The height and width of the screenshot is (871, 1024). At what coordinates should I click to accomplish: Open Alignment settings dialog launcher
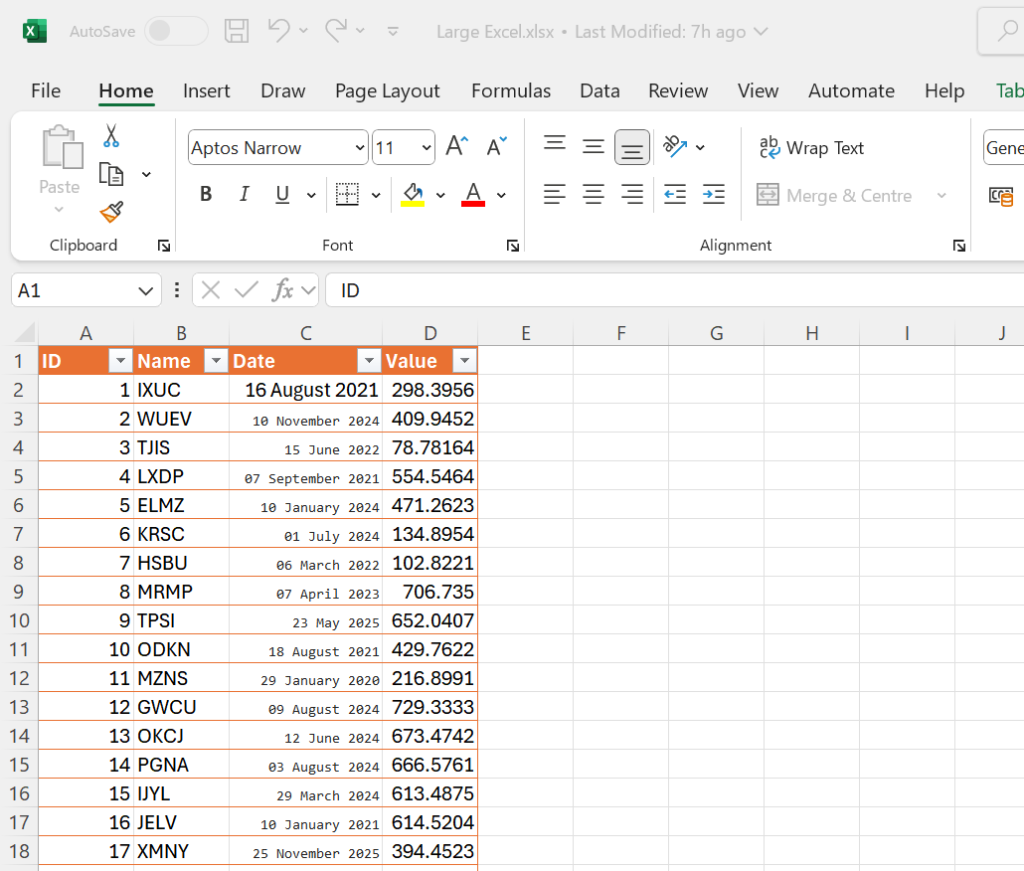pyautogui.click(x=959, y=245)
